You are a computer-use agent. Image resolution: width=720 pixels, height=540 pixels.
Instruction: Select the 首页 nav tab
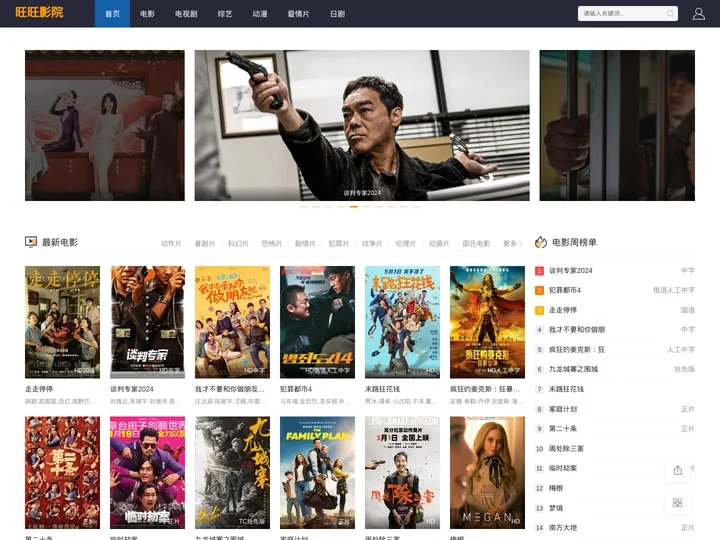coord(112,14)
